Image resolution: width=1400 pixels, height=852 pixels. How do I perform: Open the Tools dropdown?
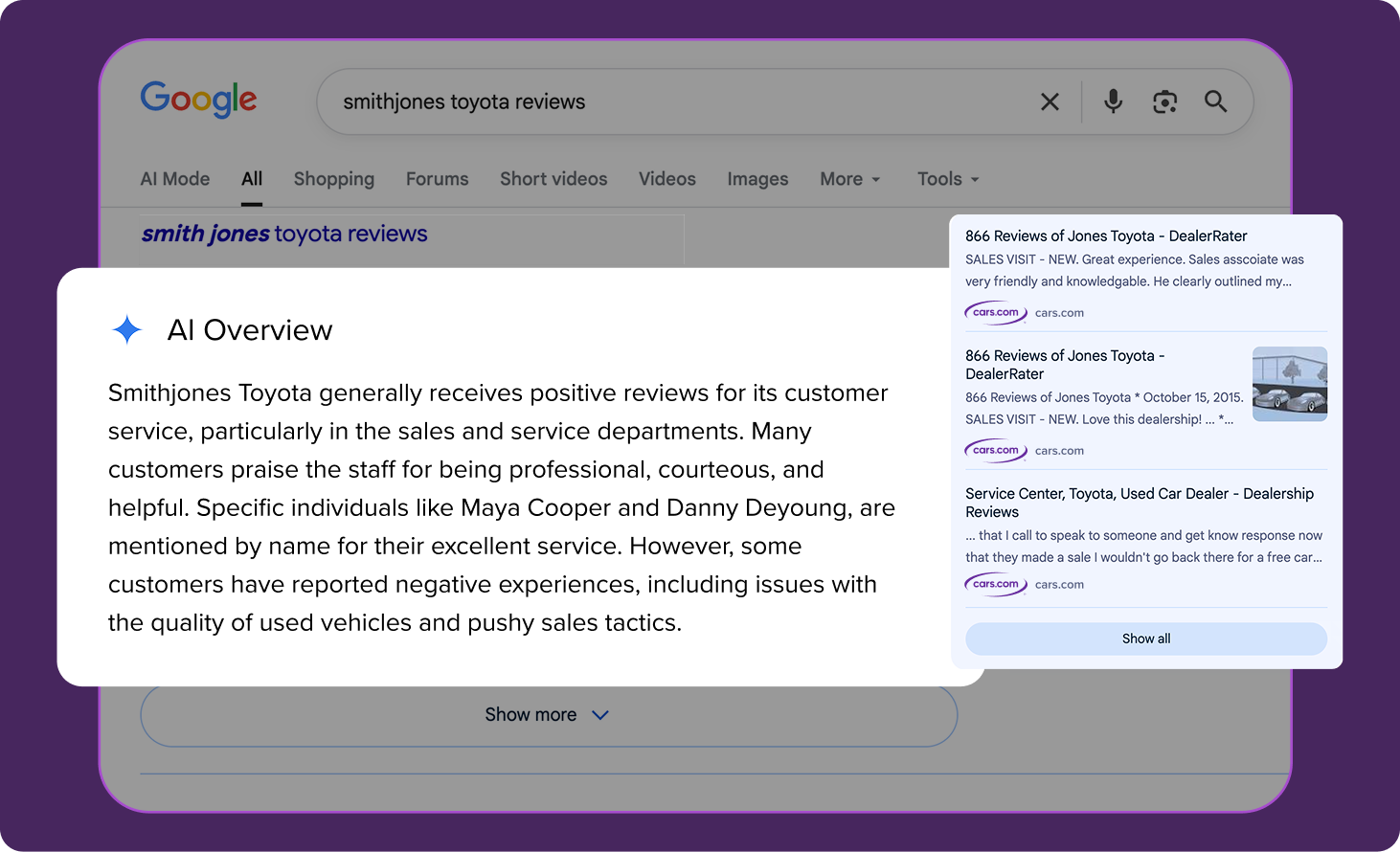948,179
